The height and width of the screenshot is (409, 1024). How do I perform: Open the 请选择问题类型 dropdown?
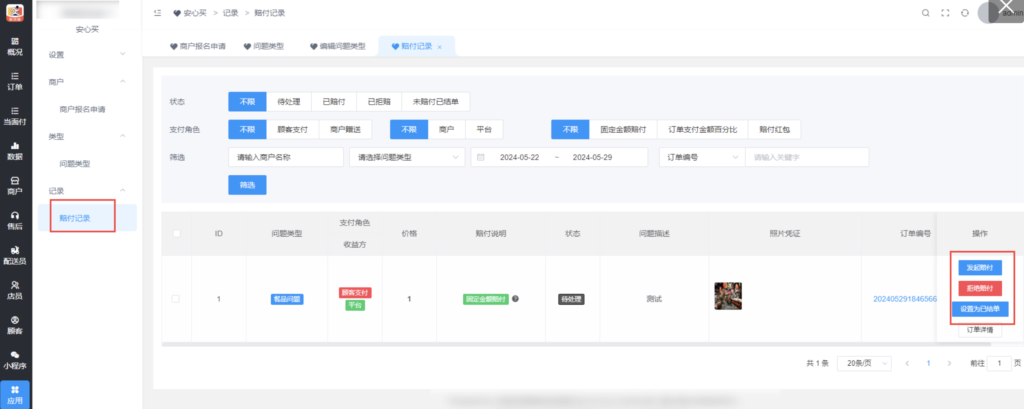[407, 157]
